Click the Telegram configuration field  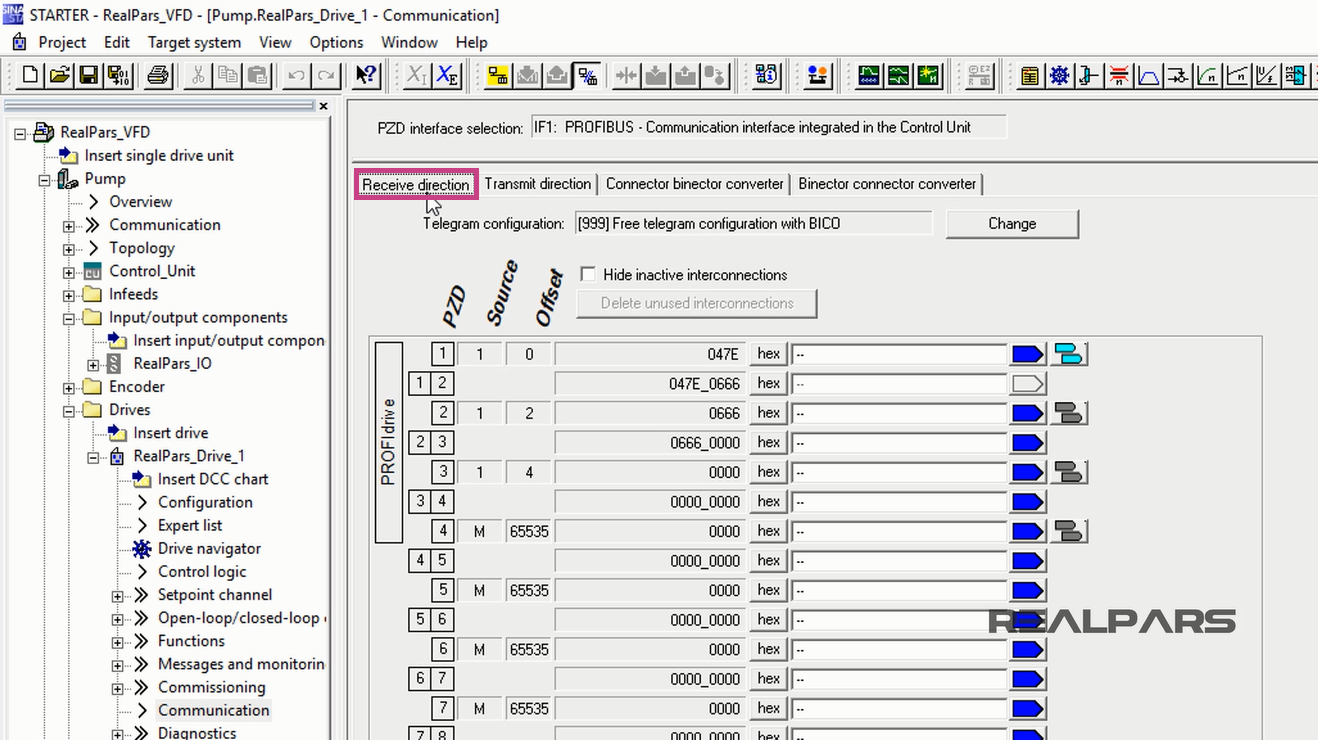click(x=753, y=223)
